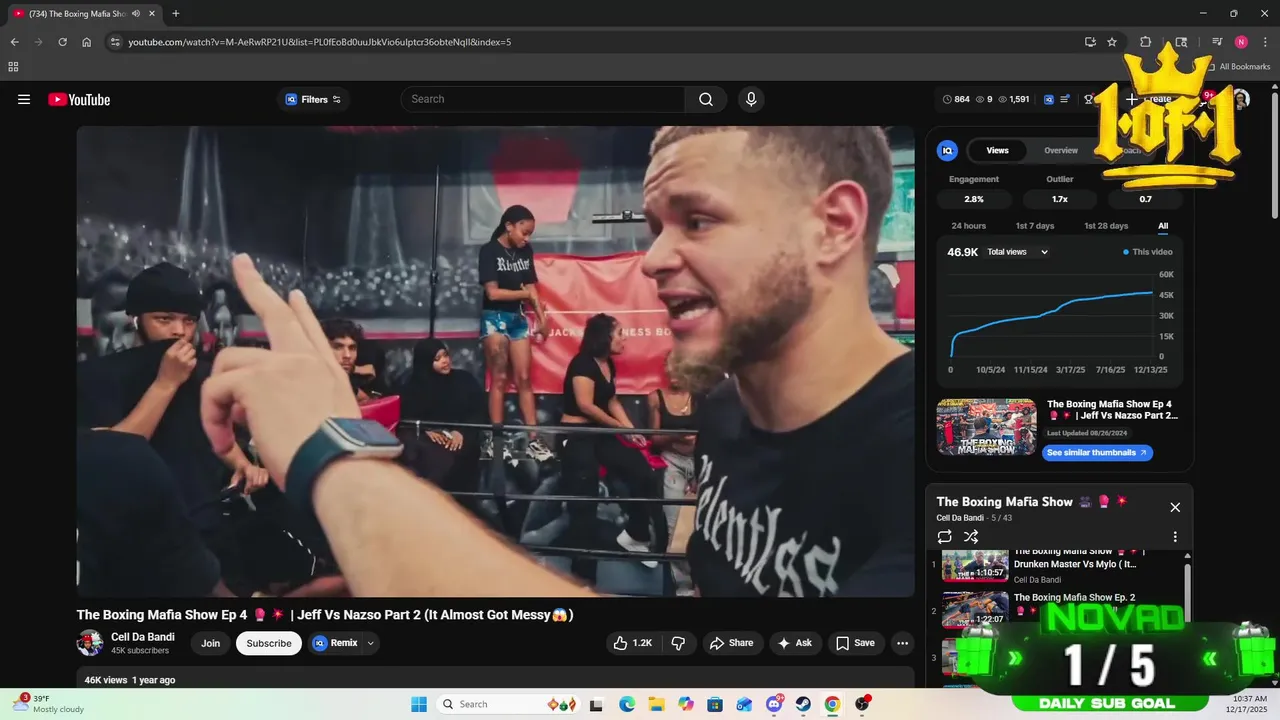This screenshot has width=1280, height=720.
Task: Open Cell Da Bandi channel avatar
Action: coord(90,643)
